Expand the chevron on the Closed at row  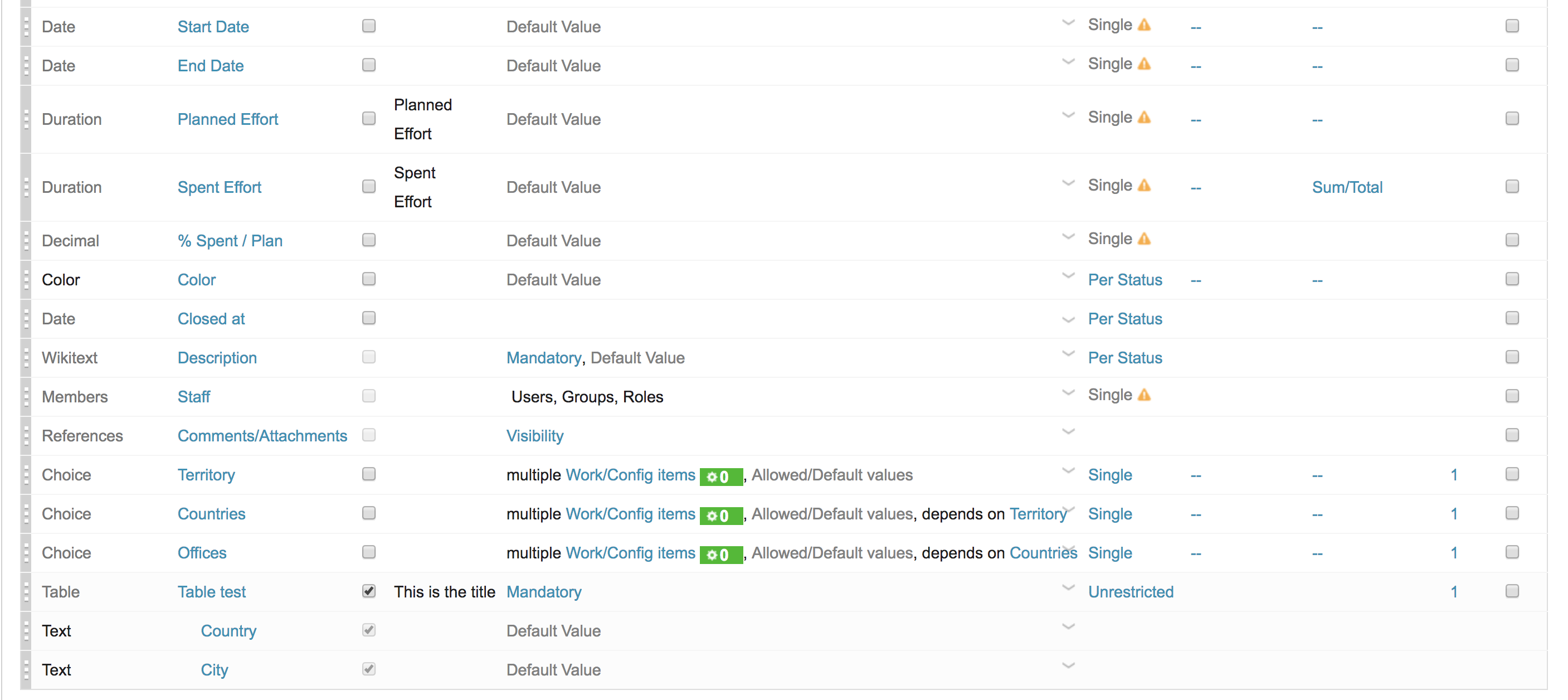click(x=1068, y=319)
